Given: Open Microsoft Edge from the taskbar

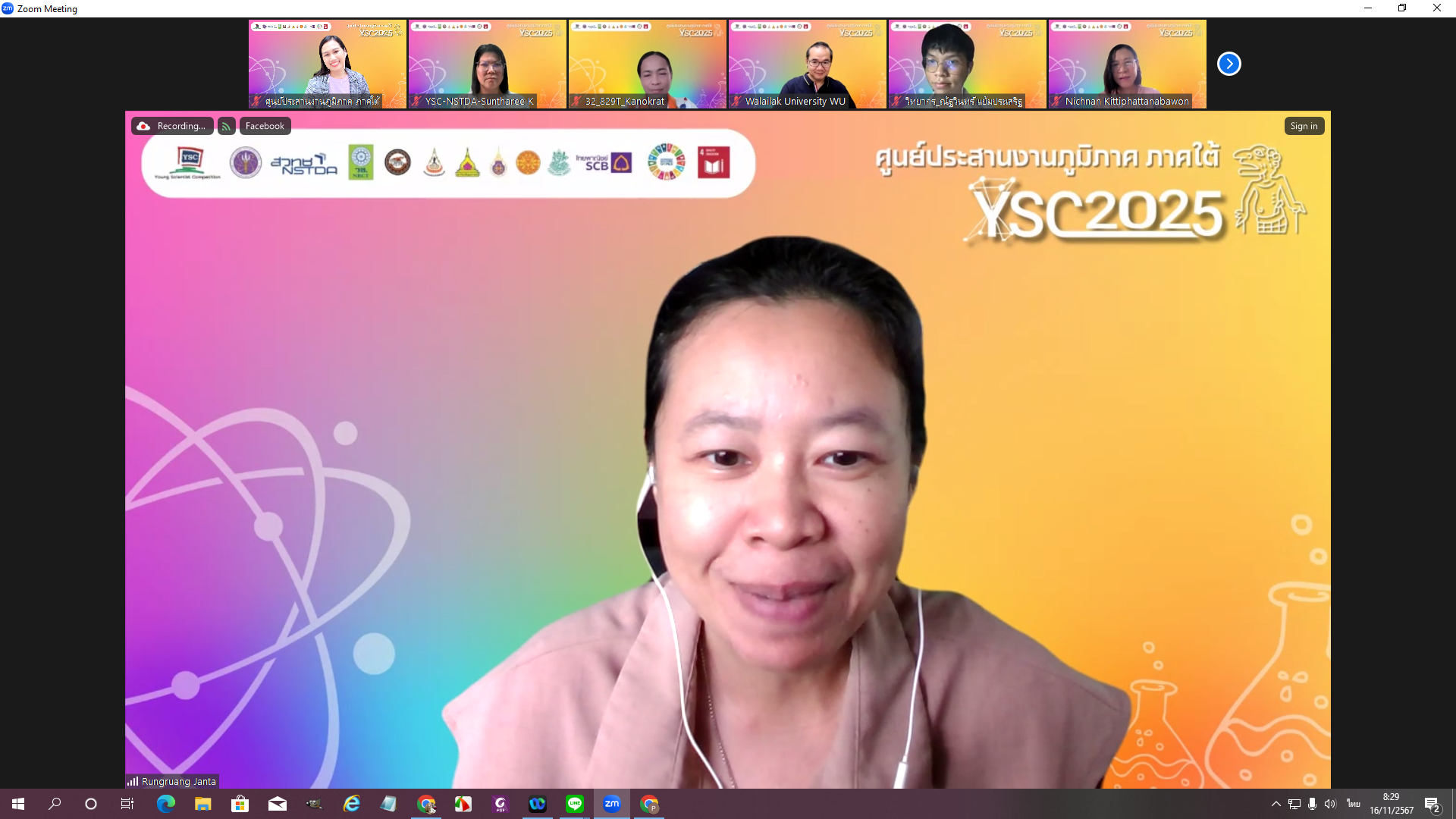Looking at the screenshot, I should pos(165,804).
